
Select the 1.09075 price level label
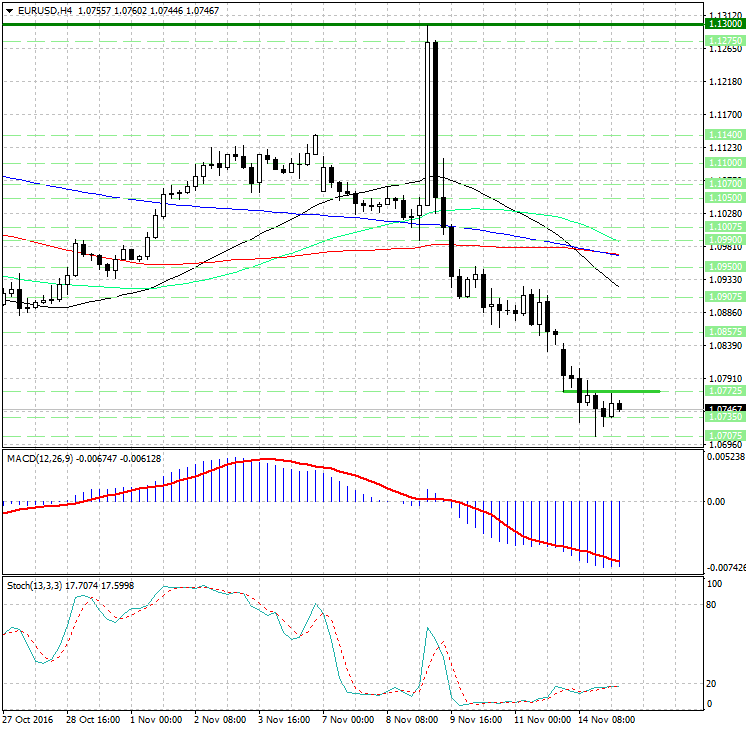pos(725,296)
